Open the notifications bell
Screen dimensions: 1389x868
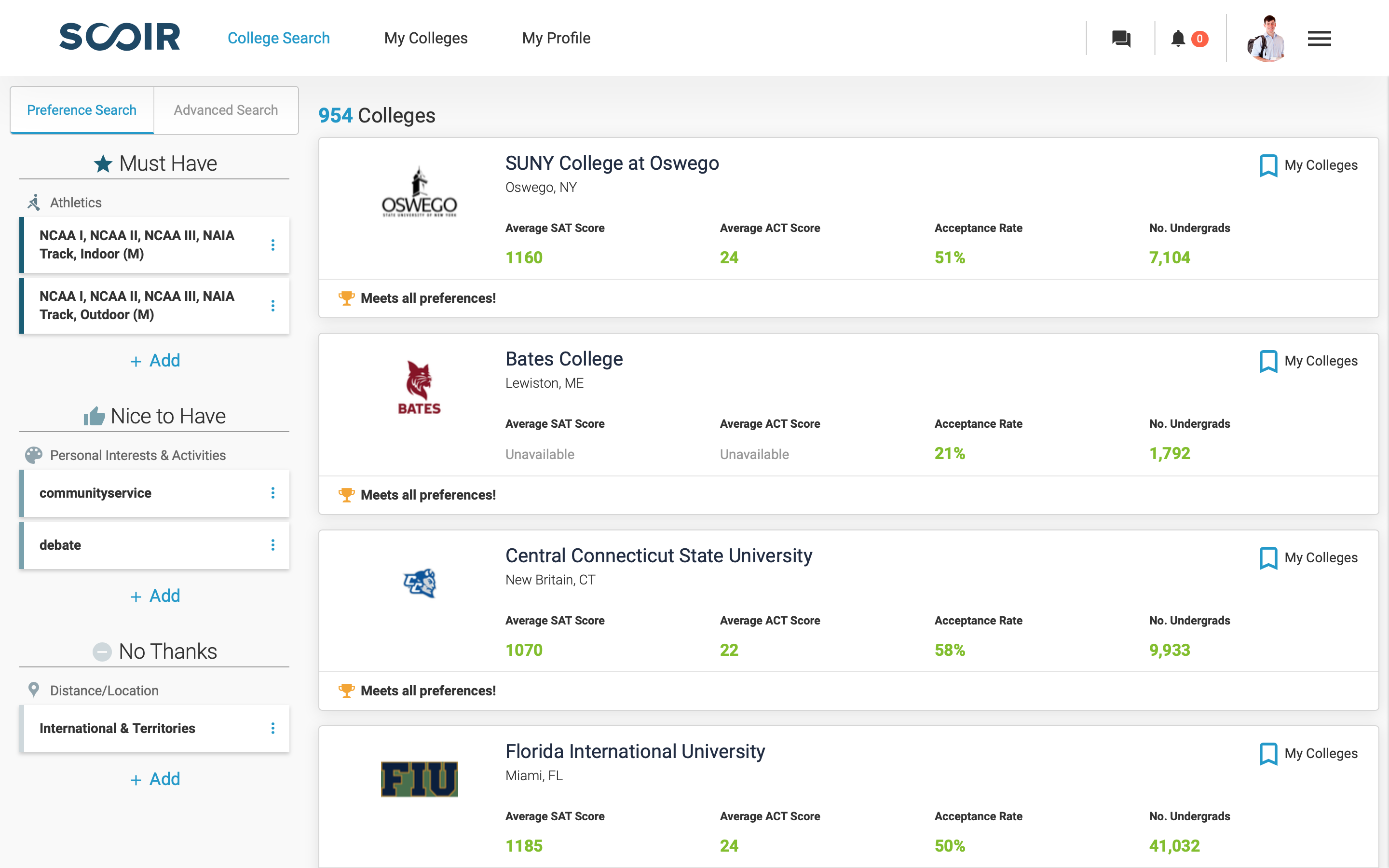point(1178,39)
